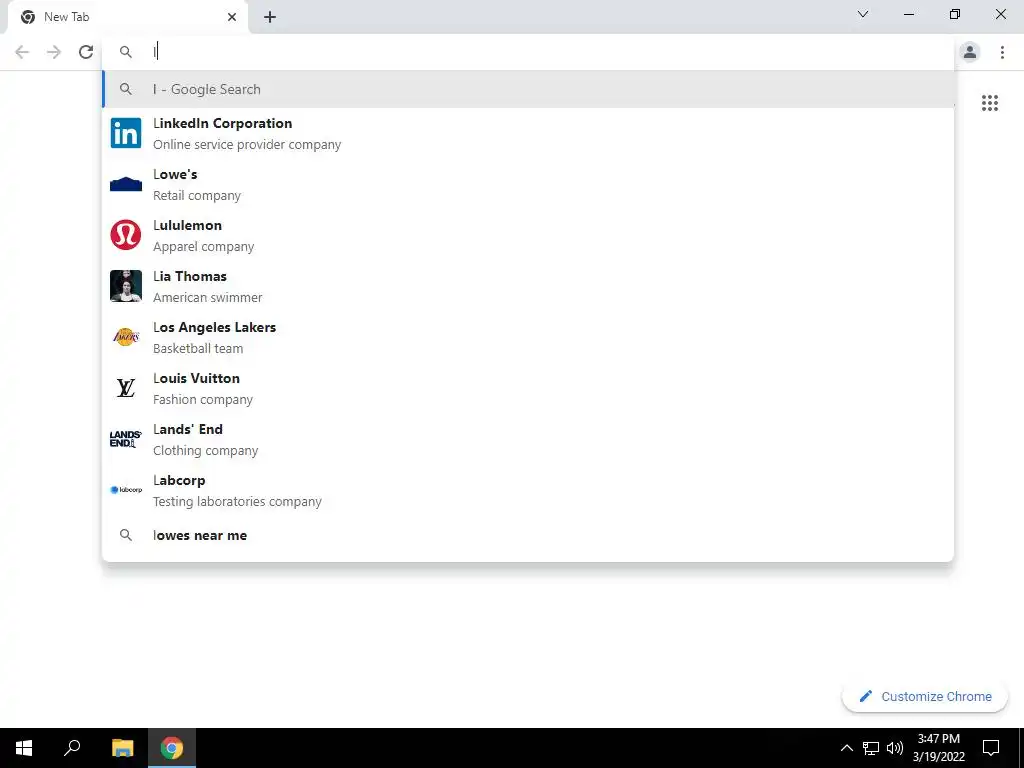
Task: Select the New Tab tab
Action: (x=127, y=17)
